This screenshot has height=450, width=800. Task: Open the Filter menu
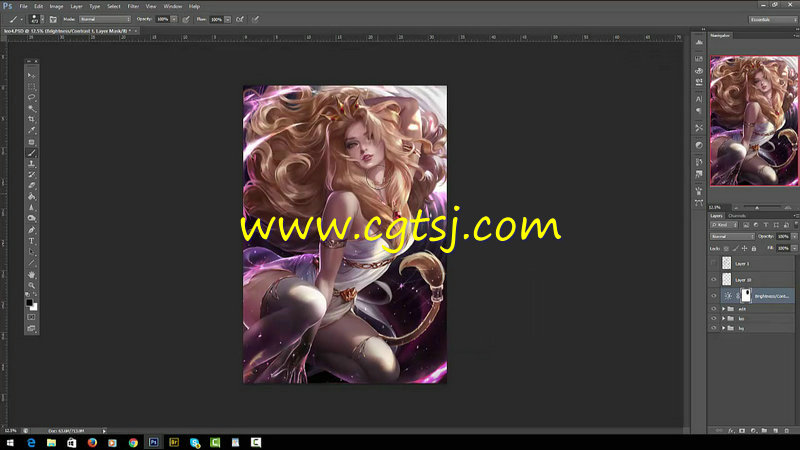133,6
